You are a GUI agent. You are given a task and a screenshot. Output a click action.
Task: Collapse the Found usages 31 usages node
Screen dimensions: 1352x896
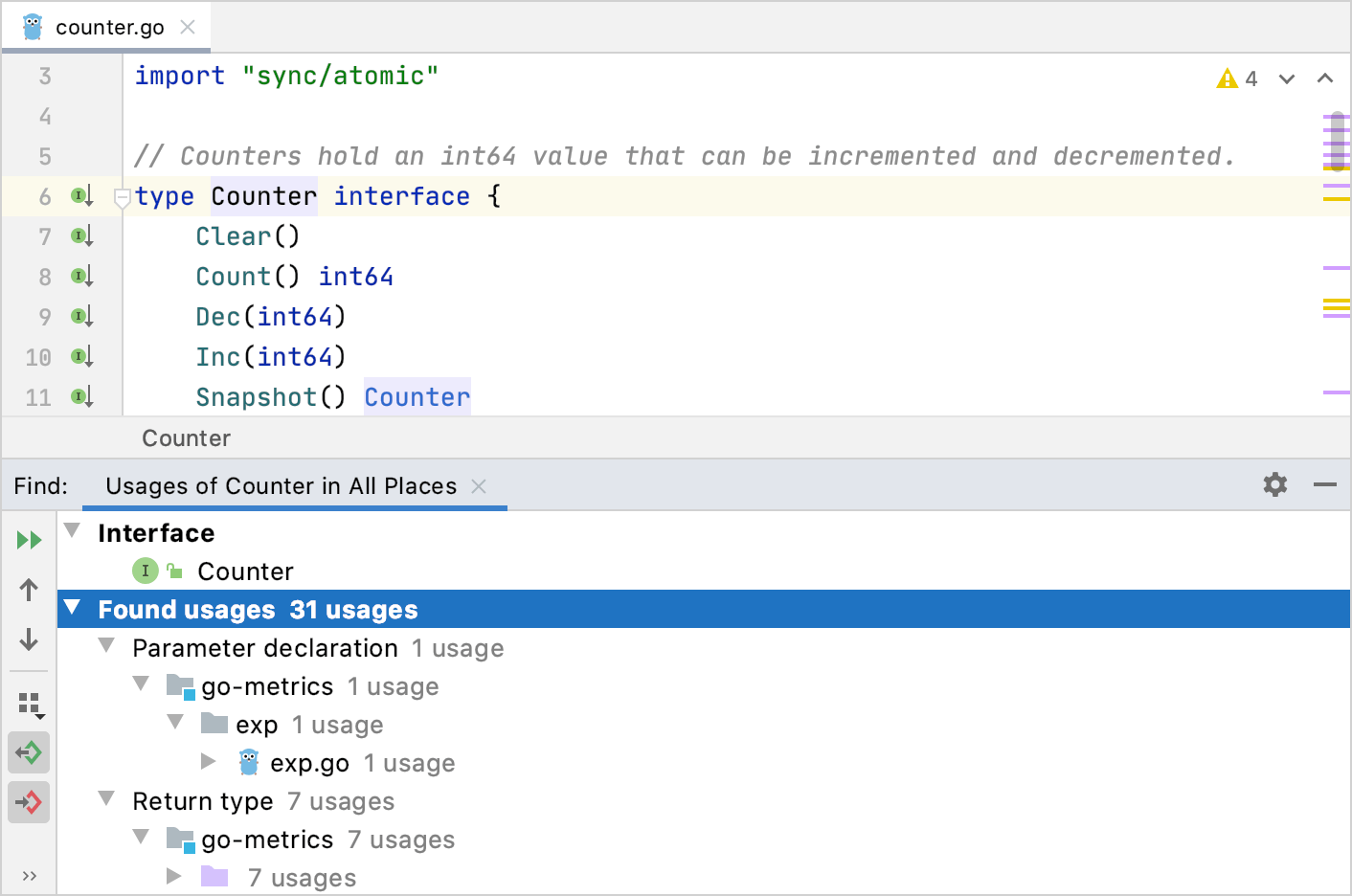click(x=73, y=609)
